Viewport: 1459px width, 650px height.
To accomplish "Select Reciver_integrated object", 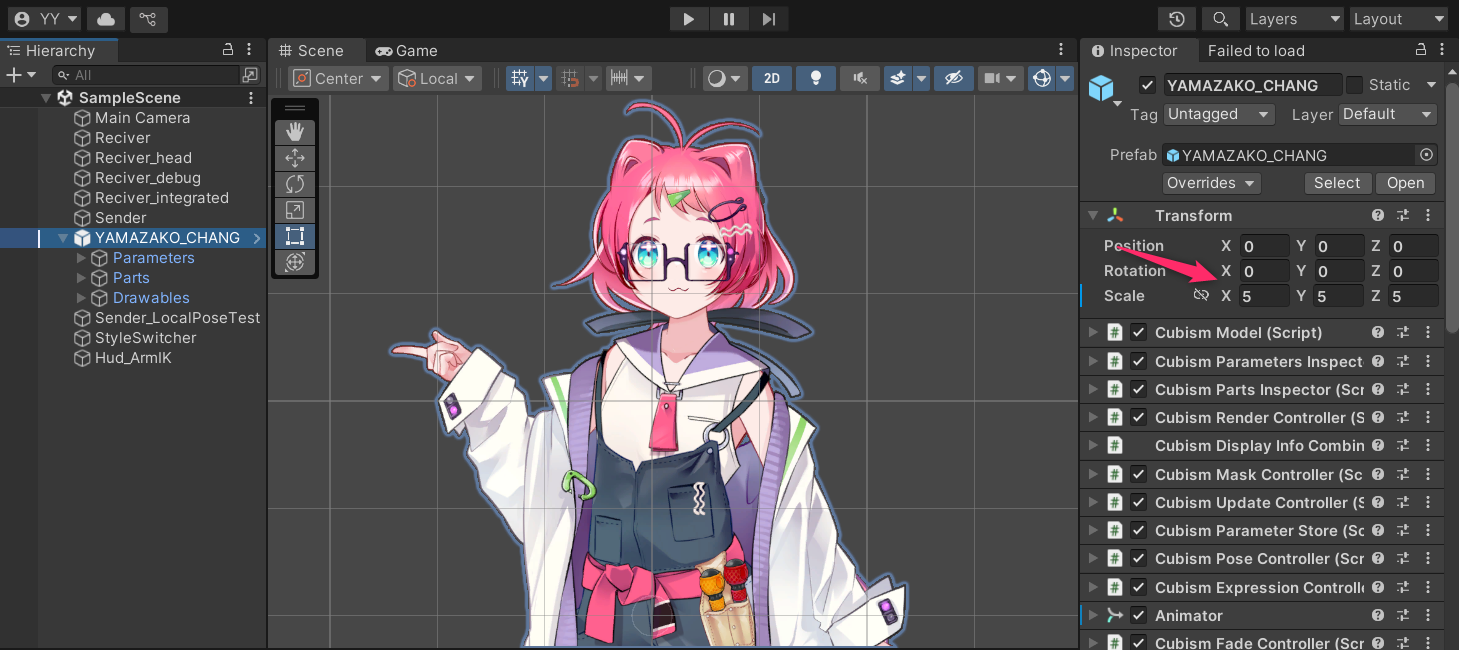I will pyautogui.click(x=161, y=198).
